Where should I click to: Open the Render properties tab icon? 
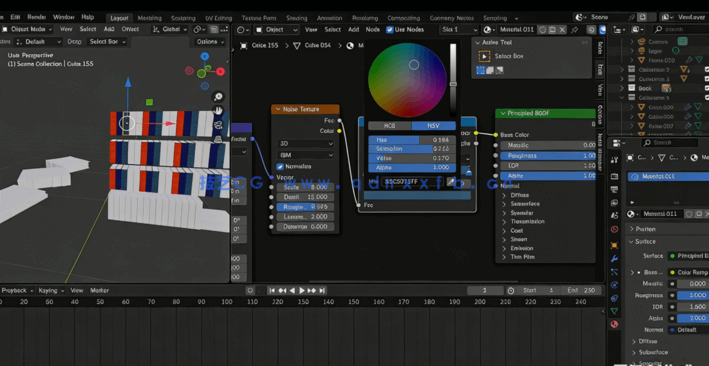click(614, 176)
